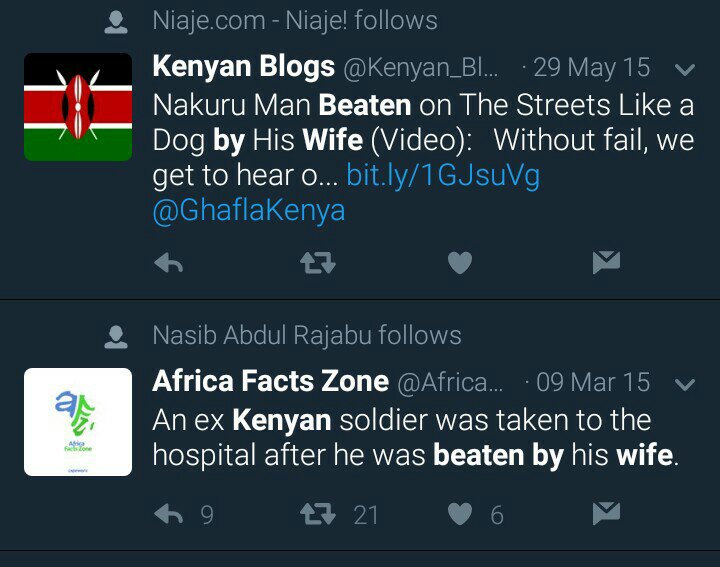Viewport: 720px width, 567px height.
Task: Click the person icon beside Niaje.com follows
Action: point(118,22)
